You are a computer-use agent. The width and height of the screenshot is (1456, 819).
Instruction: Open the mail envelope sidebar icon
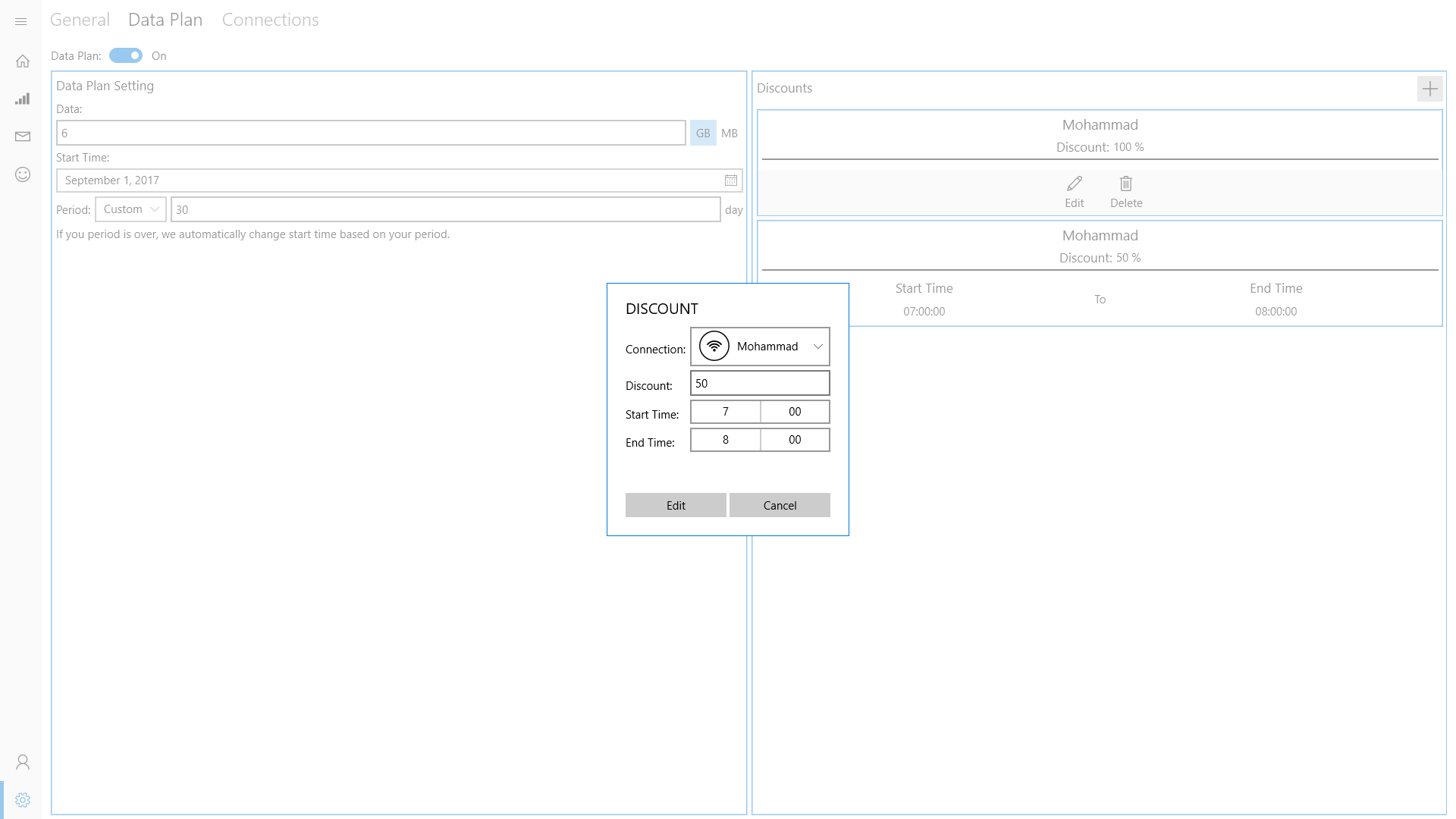coord(23,136)
